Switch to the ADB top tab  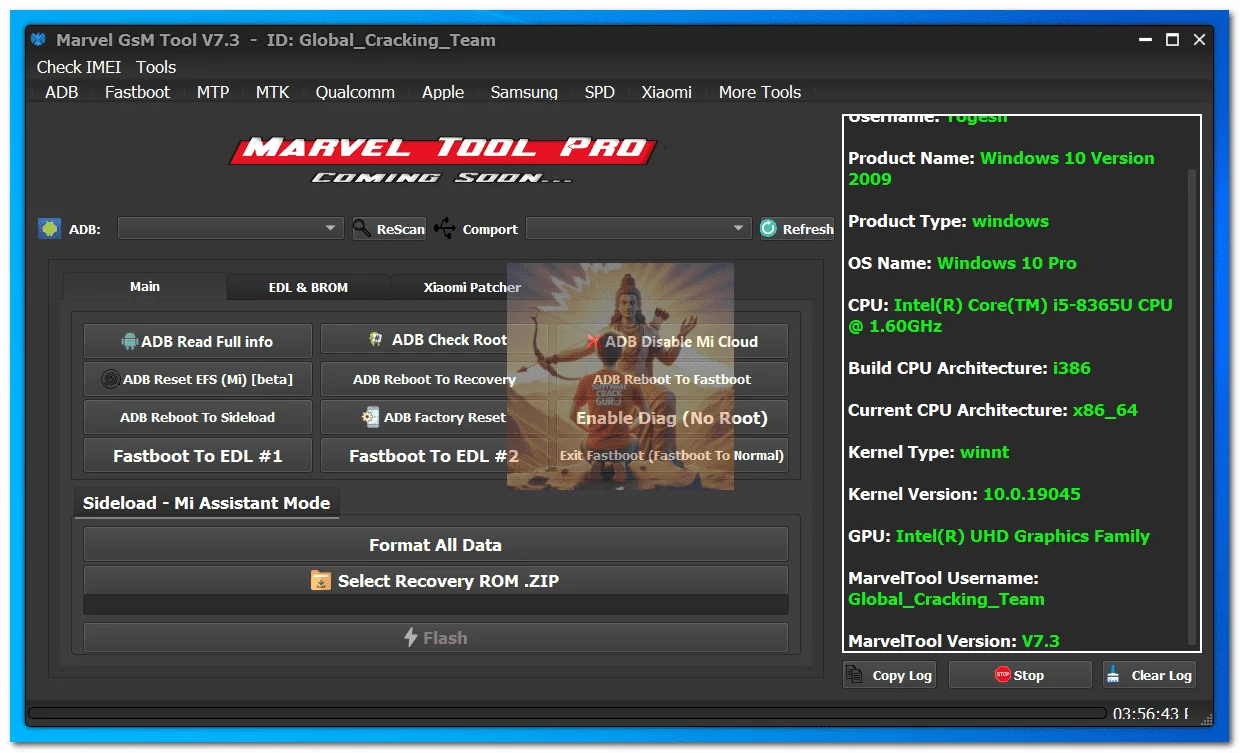[62, 92]
